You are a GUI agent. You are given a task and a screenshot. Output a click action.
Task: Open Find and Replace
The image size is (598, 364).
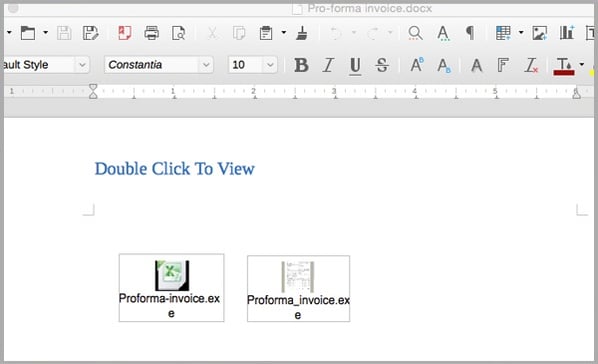point(415,33)
